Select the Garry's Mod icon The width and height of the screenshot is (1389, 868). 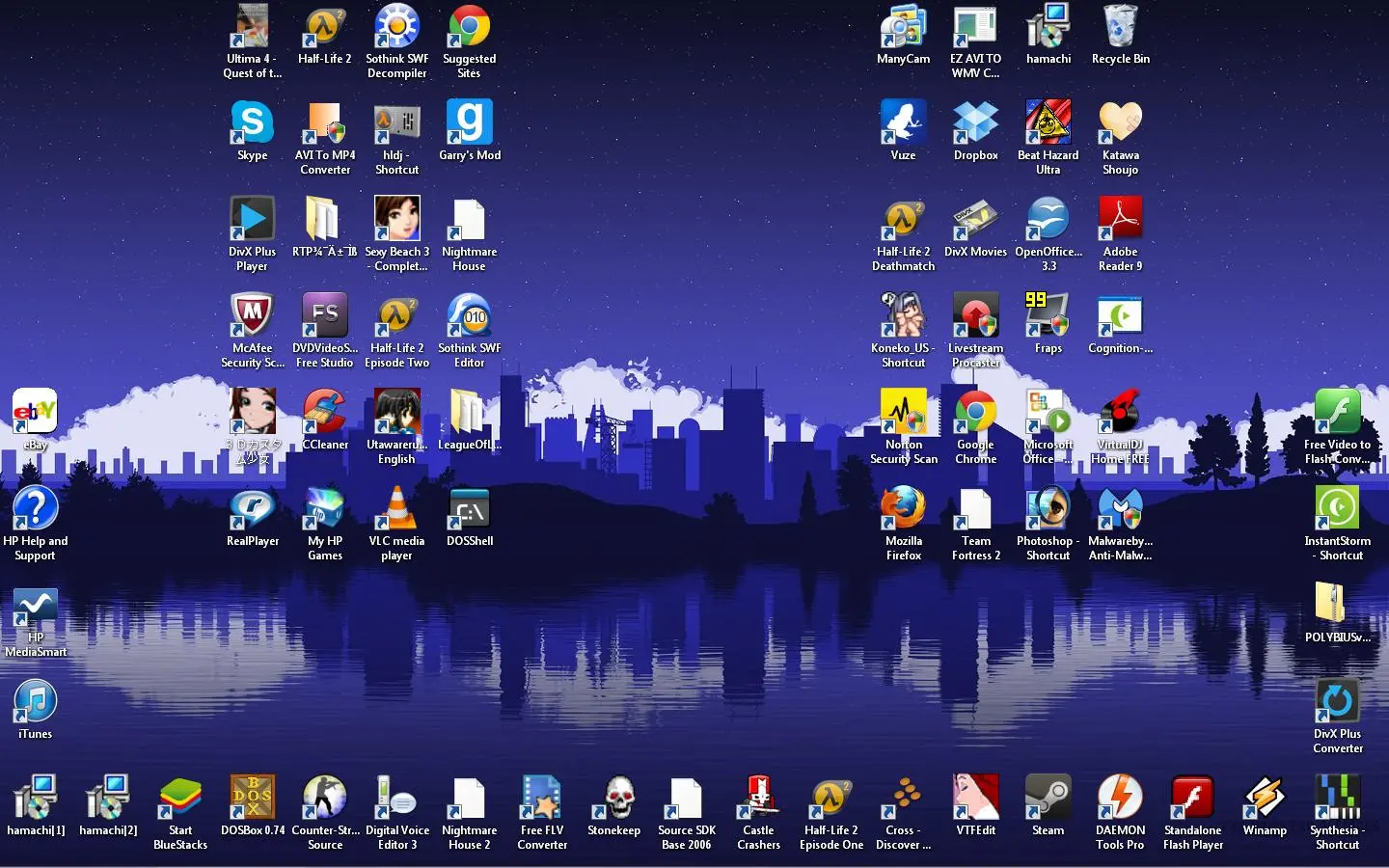click(x=470, y=122)
